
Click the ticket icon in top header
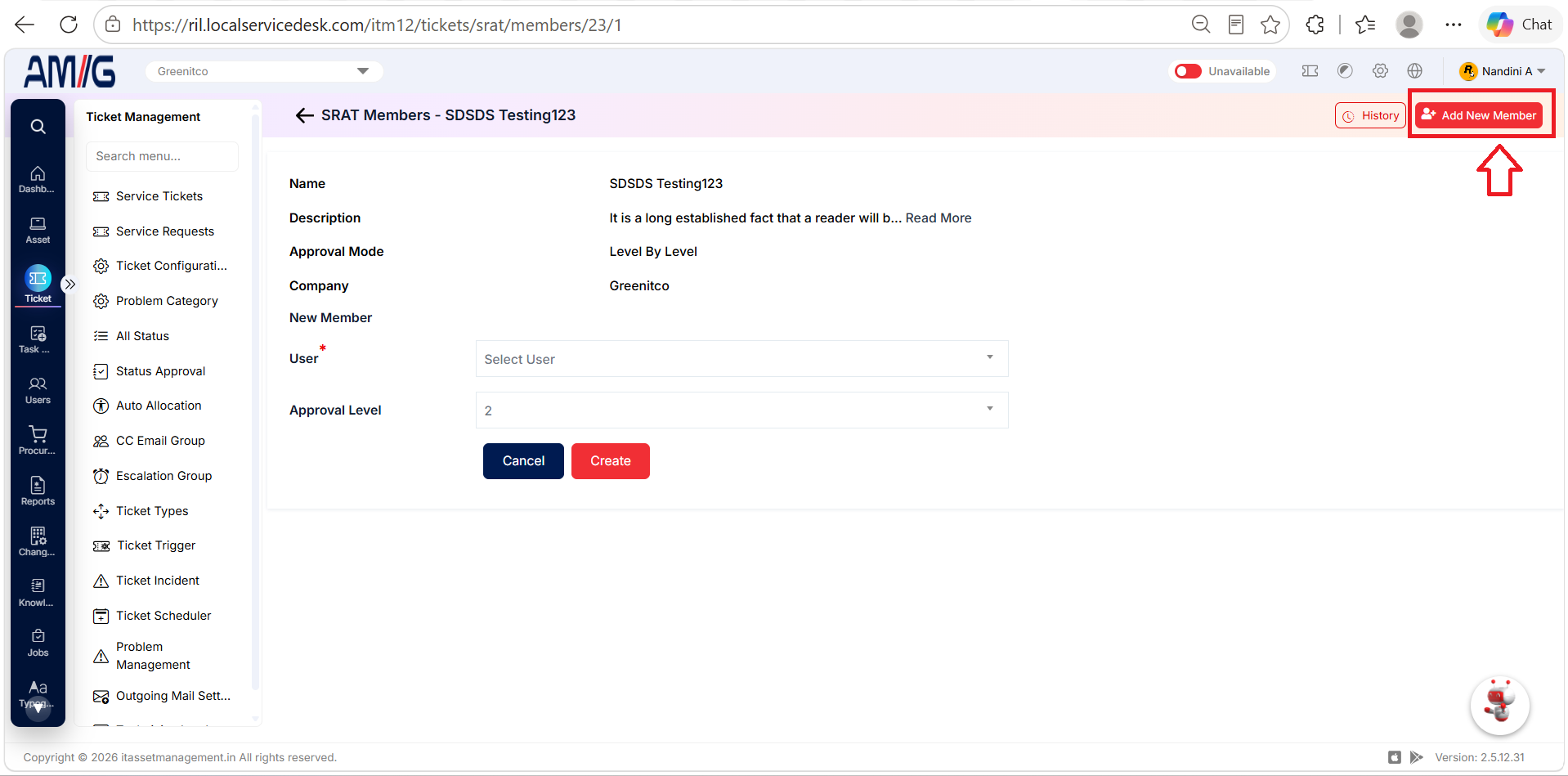coord(1310,71)
